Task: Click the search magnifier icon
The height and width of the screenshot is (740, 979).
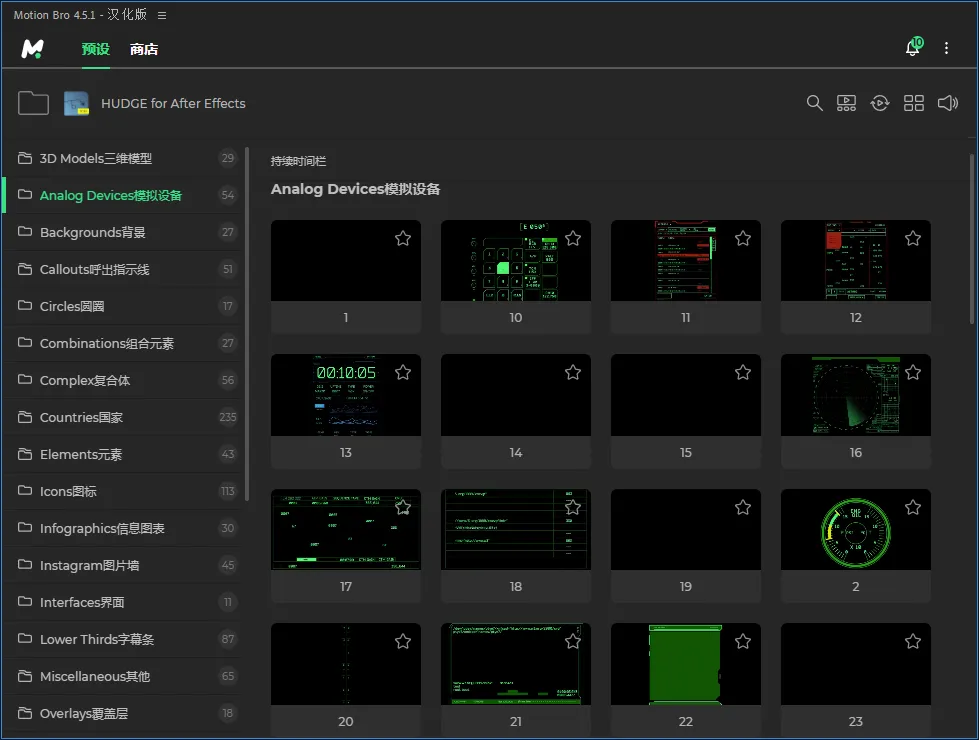Action: click(815, 103)
